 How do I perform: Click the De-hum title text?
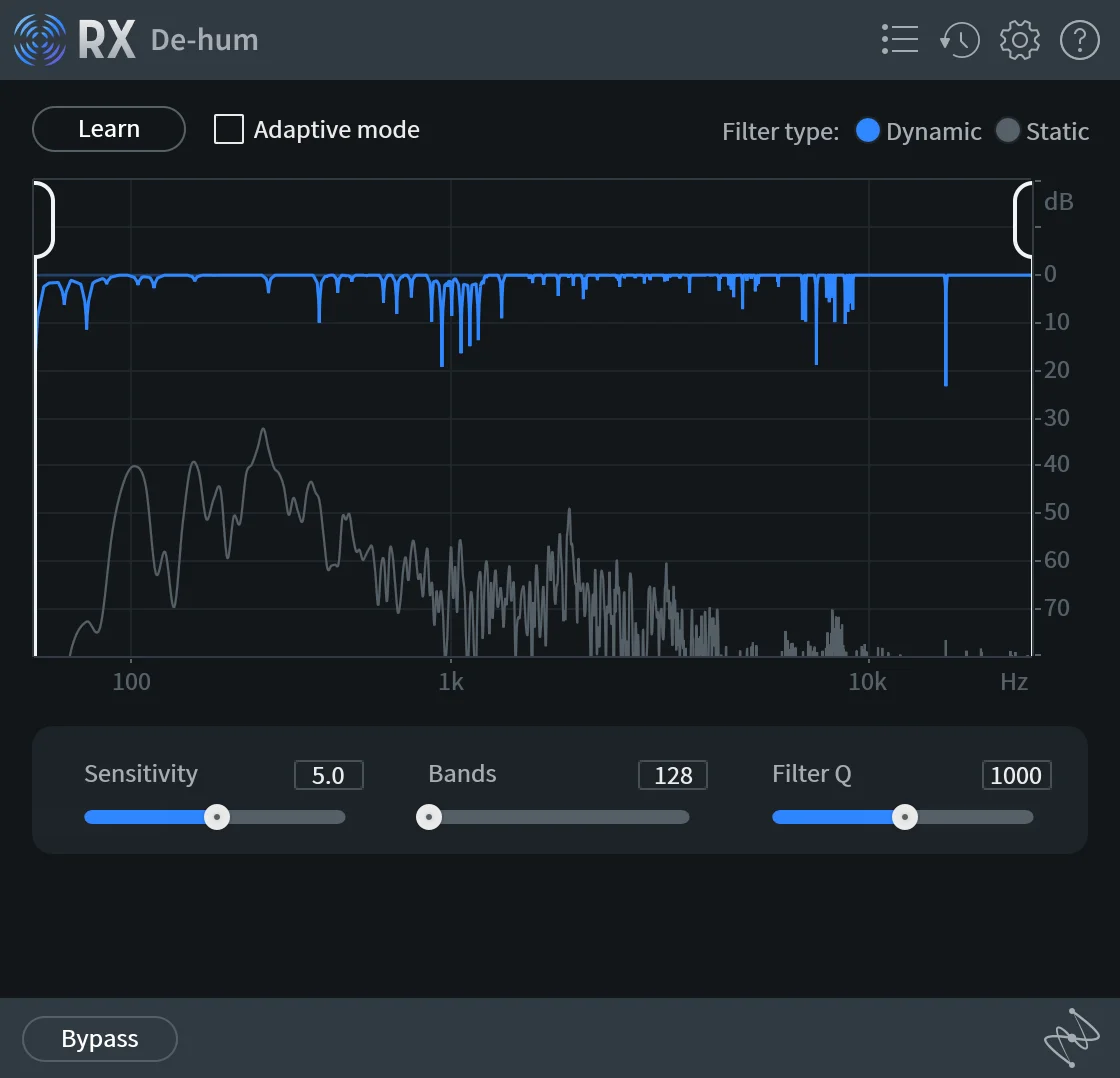pos(204,40)
